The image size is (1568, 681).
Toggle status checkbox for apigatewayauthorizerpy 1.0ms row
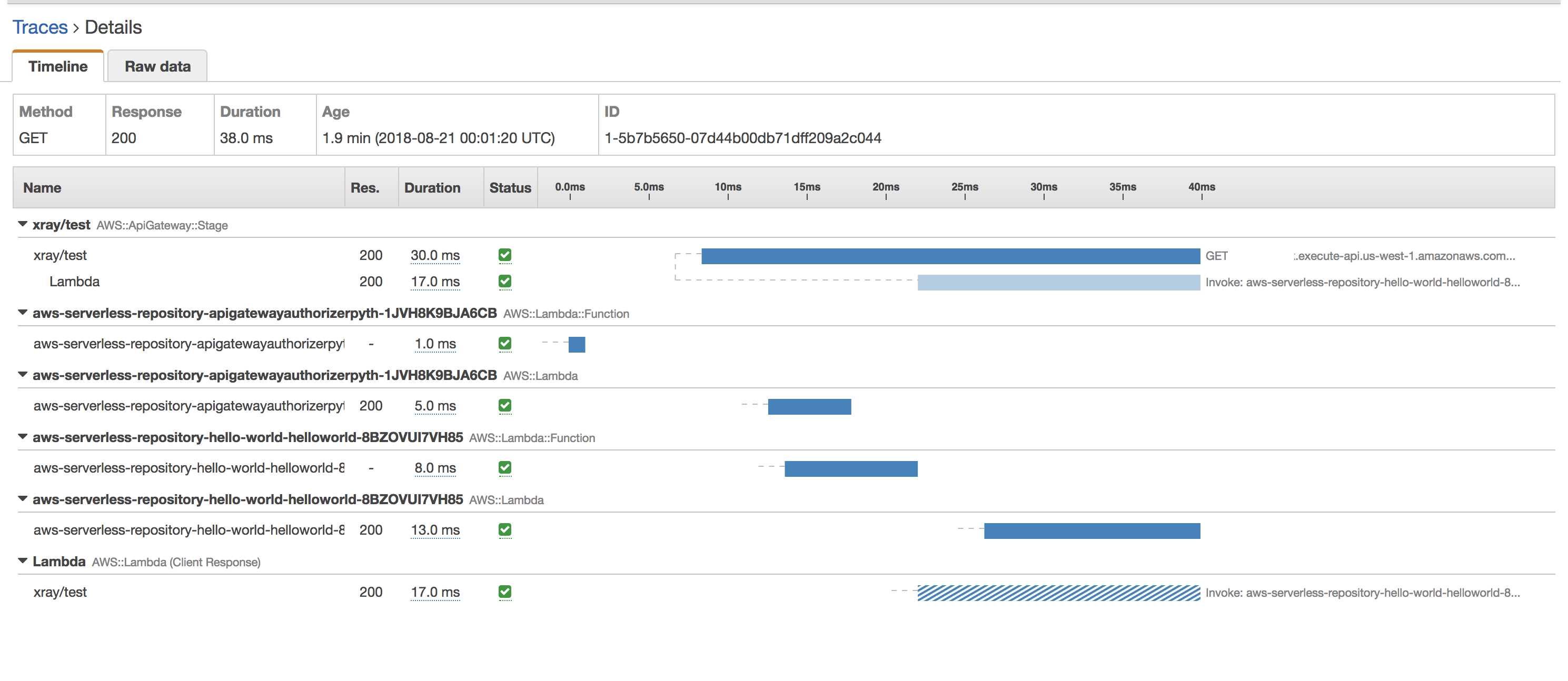click(x=504, y=343)
